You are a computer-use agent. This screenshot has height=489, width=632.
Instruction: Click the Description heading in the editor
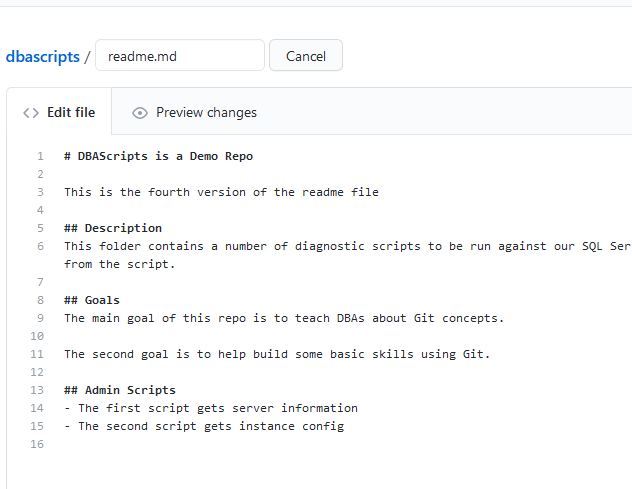coord(112,228)
